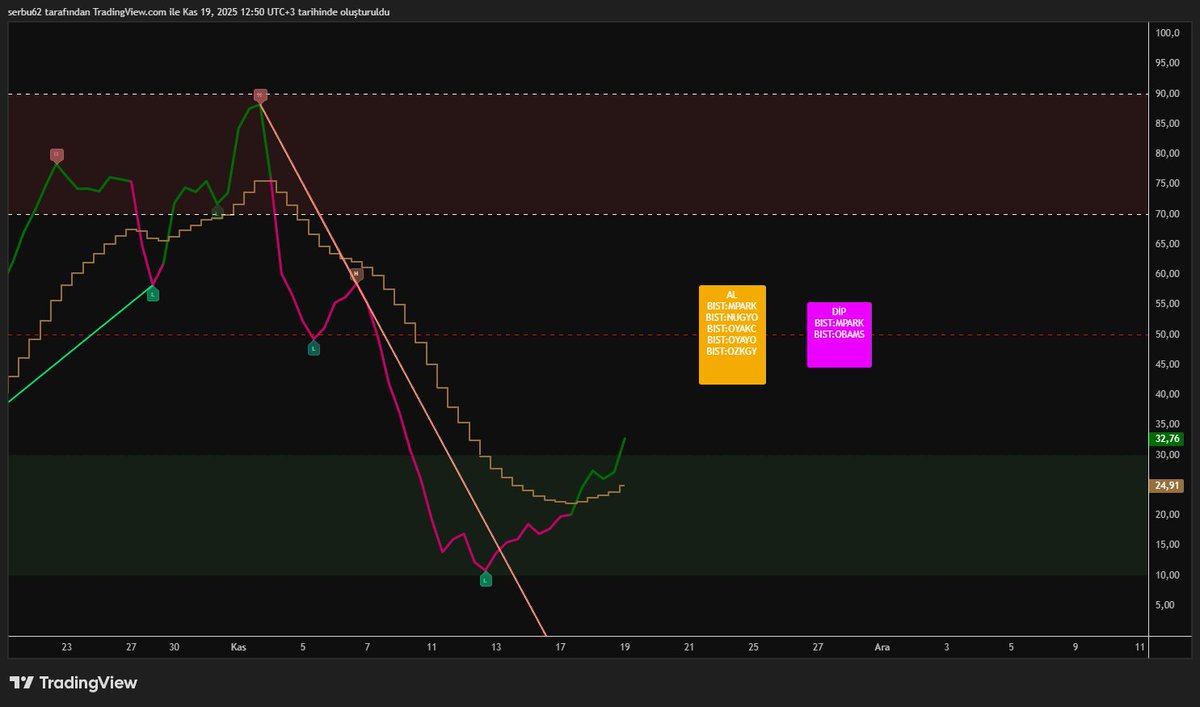Click the 19 date label on time axis
Screen dimensions: 1200x707
[624, 647]
